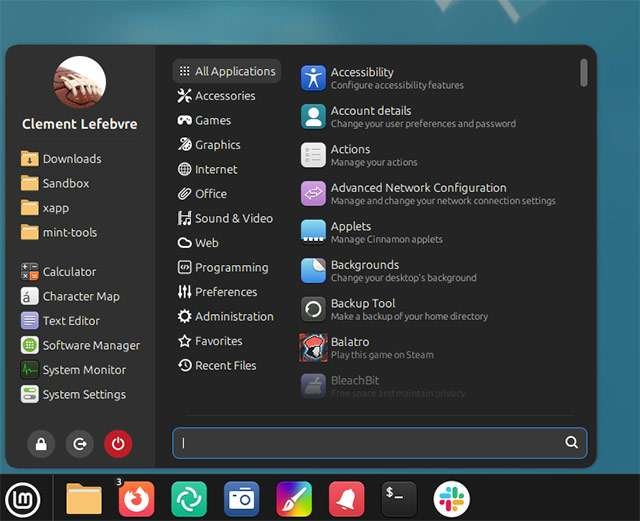Open Slack from the panel

pyautogui.click(x=451, y=499)
